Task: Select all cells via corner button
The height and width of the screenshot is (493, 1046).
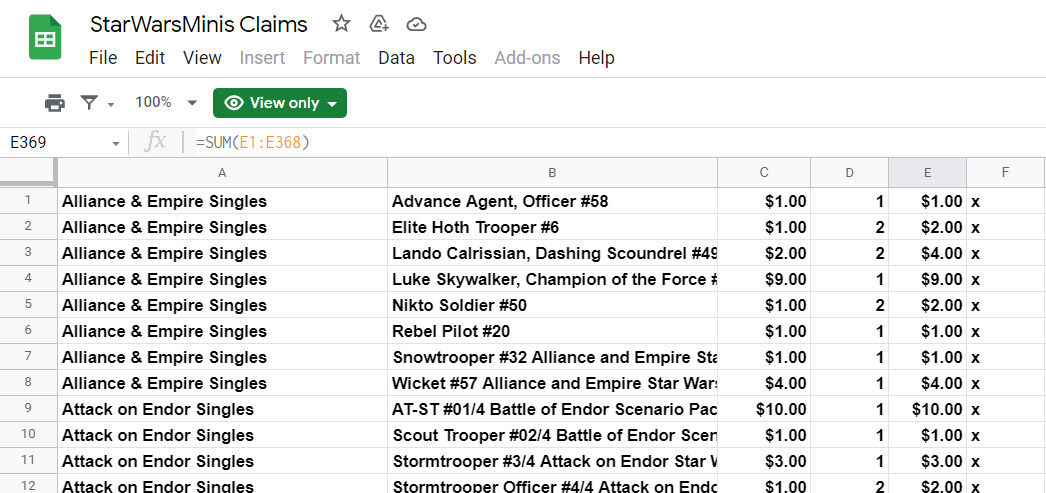Action: 28,172
